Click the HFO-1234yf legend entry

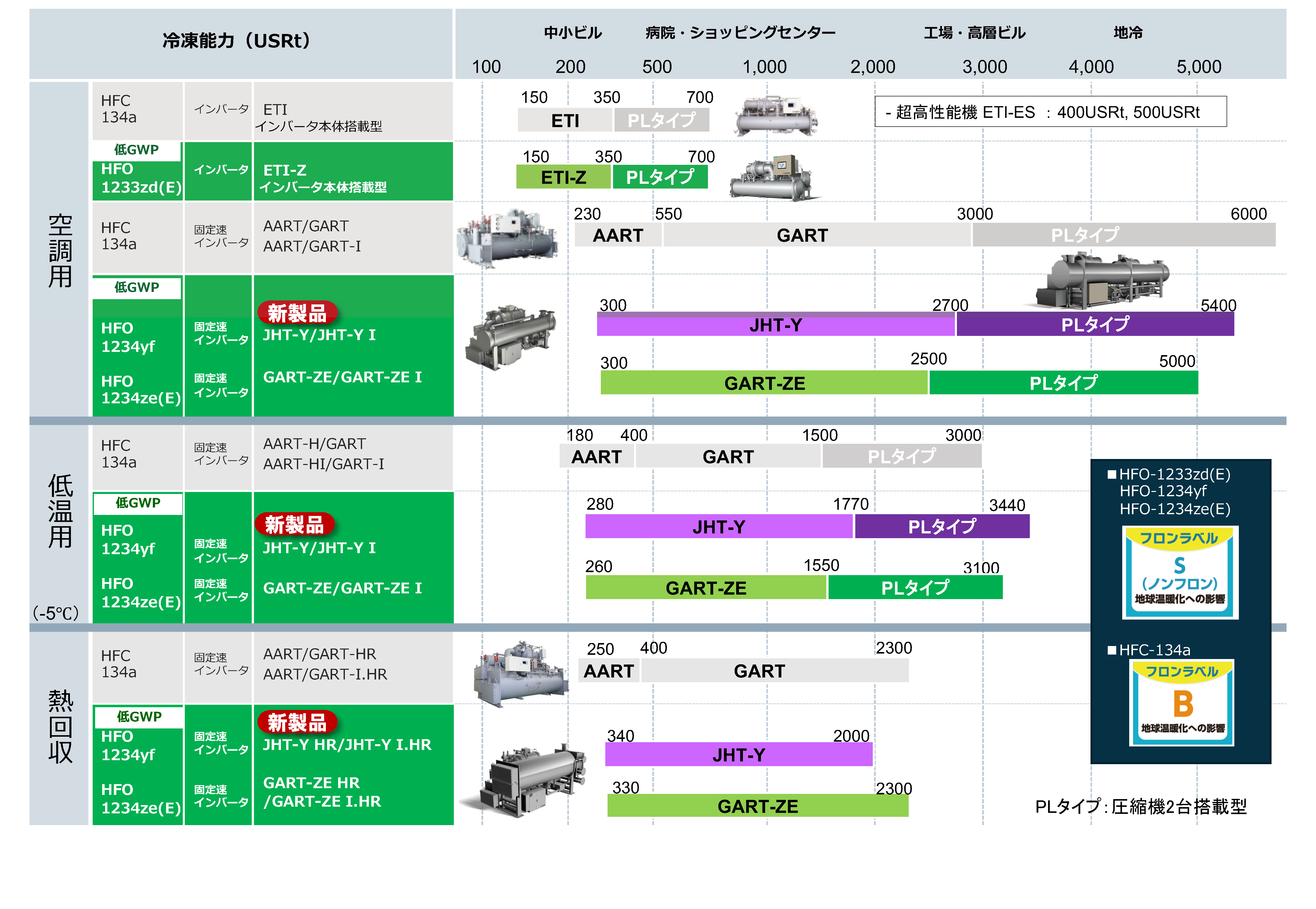pos(1163,491)
